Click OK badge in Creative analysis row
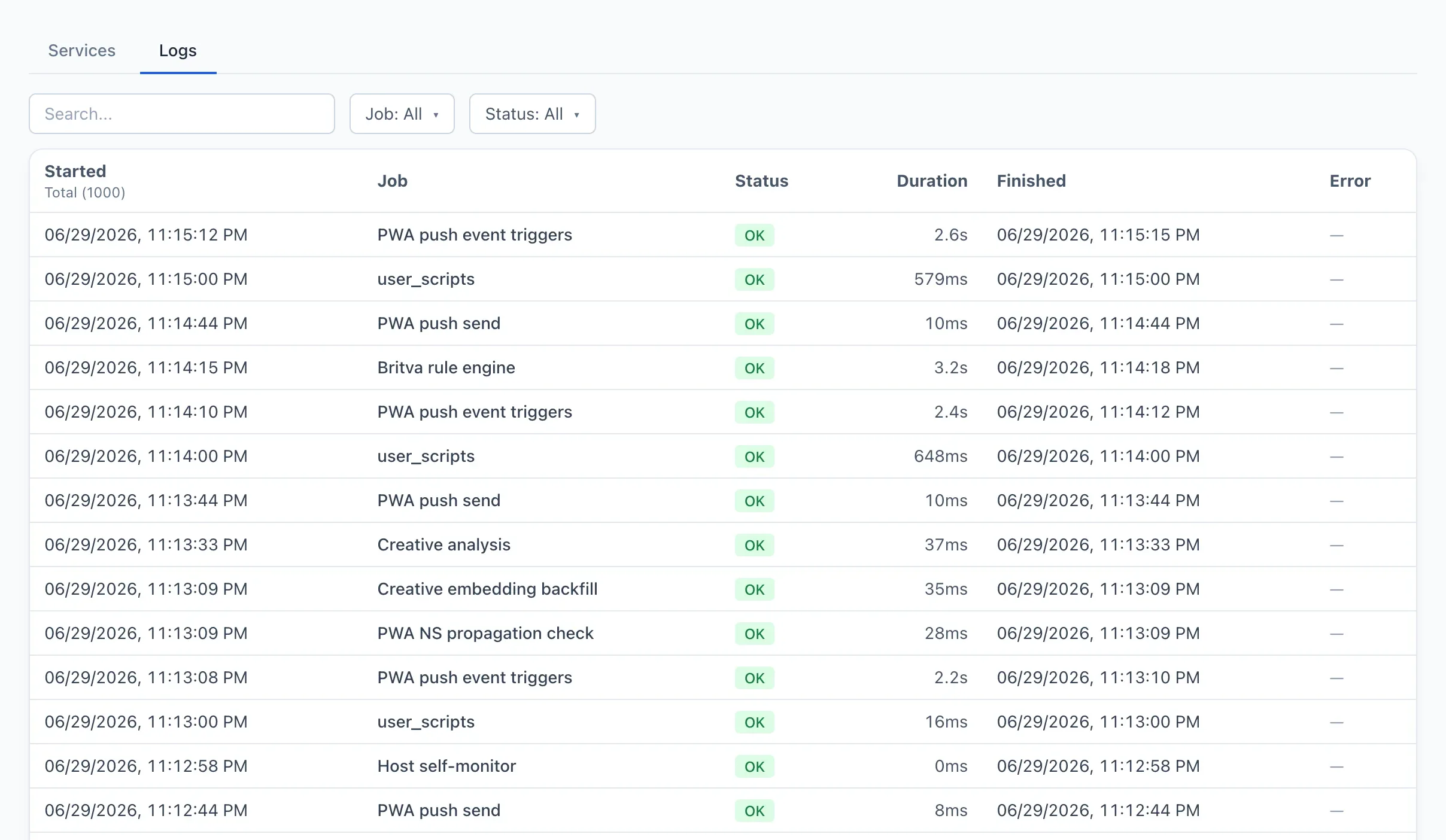Image resolution: width=1446 pixels, height=840 pixels. coord(754,545)
